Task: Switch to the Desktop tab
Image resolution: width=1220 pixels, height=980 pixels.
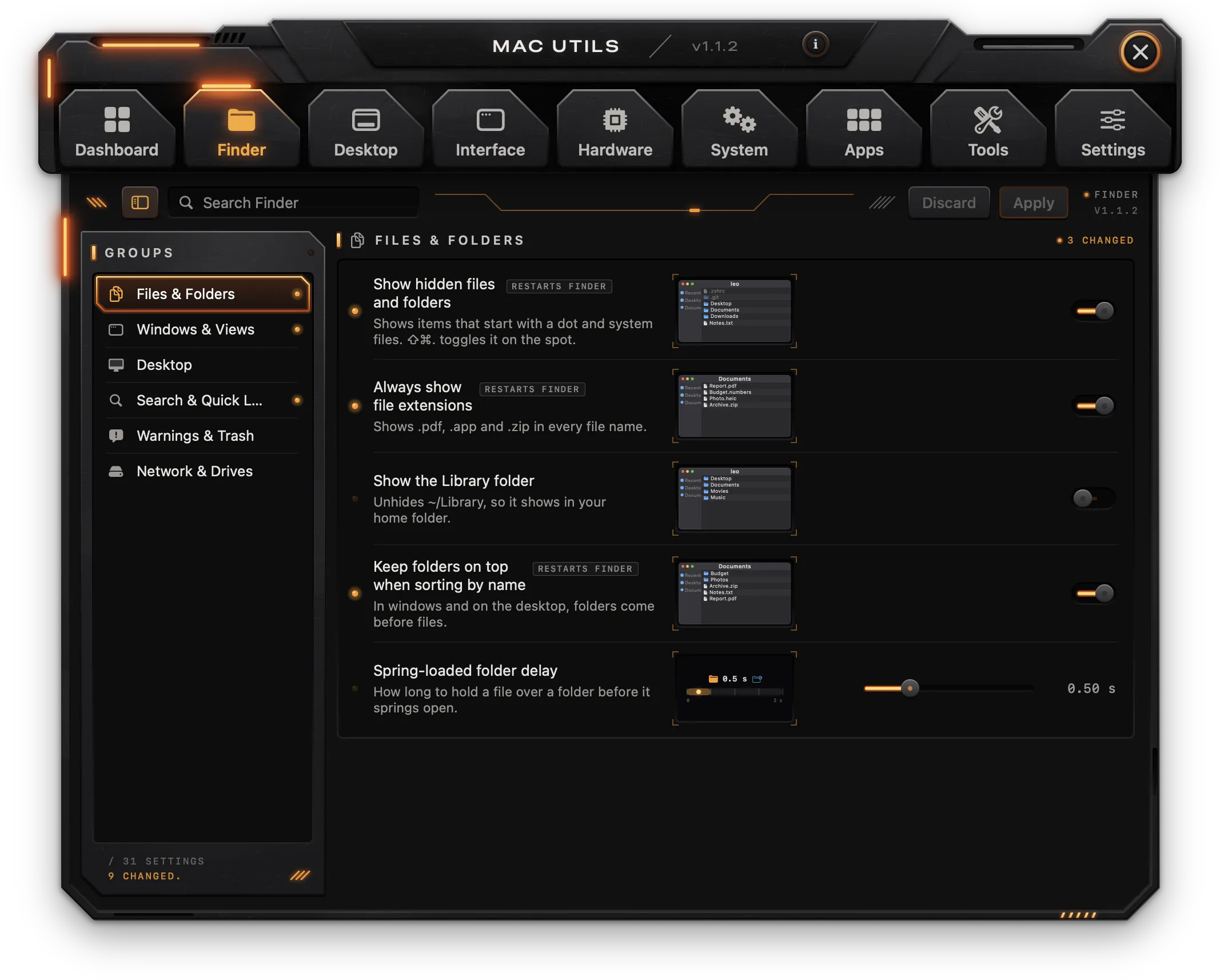Action: [366, 129]
